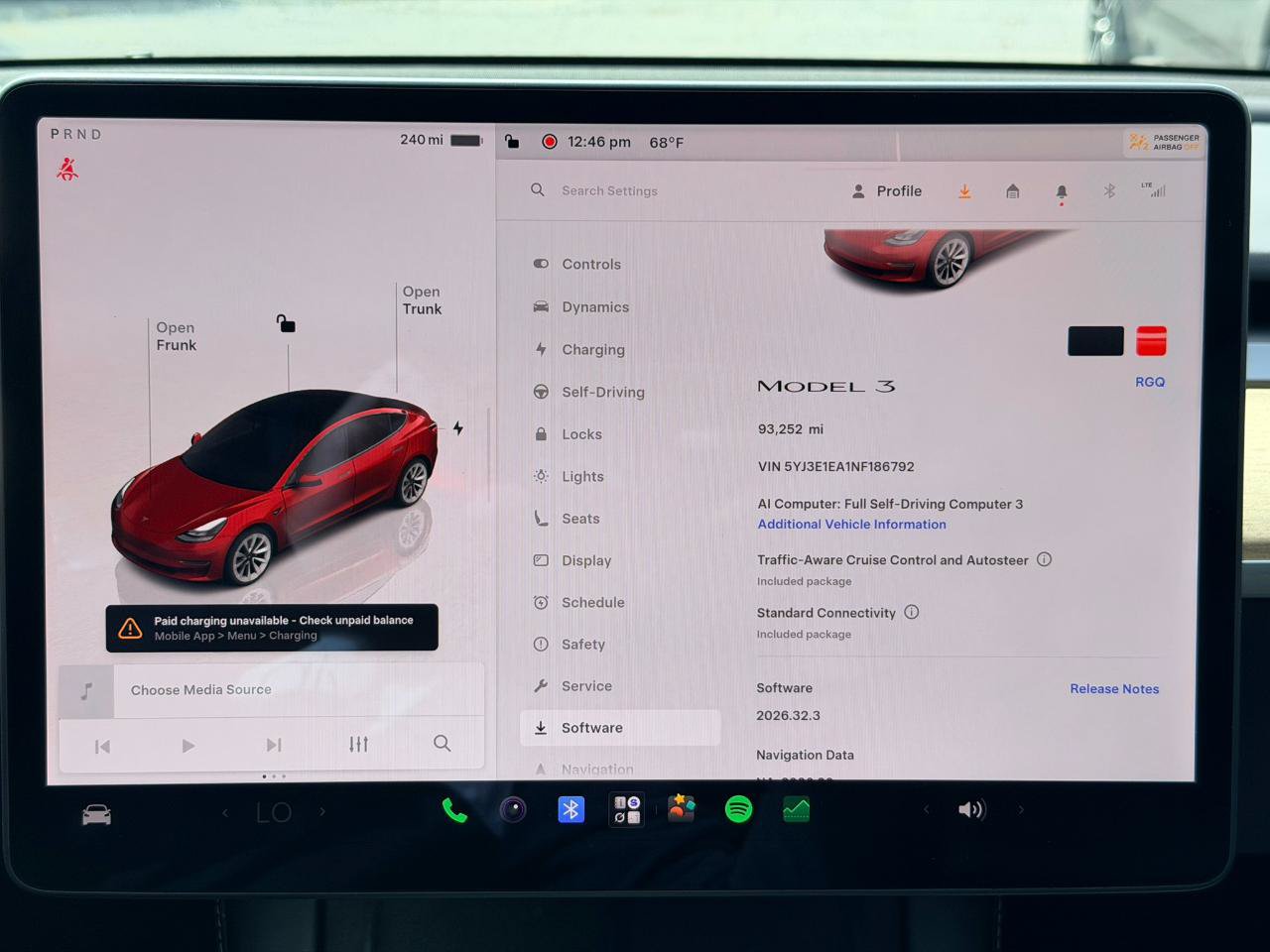Select the black color swatch
The height and width of the screenshot is (952, 1270).
(1095, 341)
